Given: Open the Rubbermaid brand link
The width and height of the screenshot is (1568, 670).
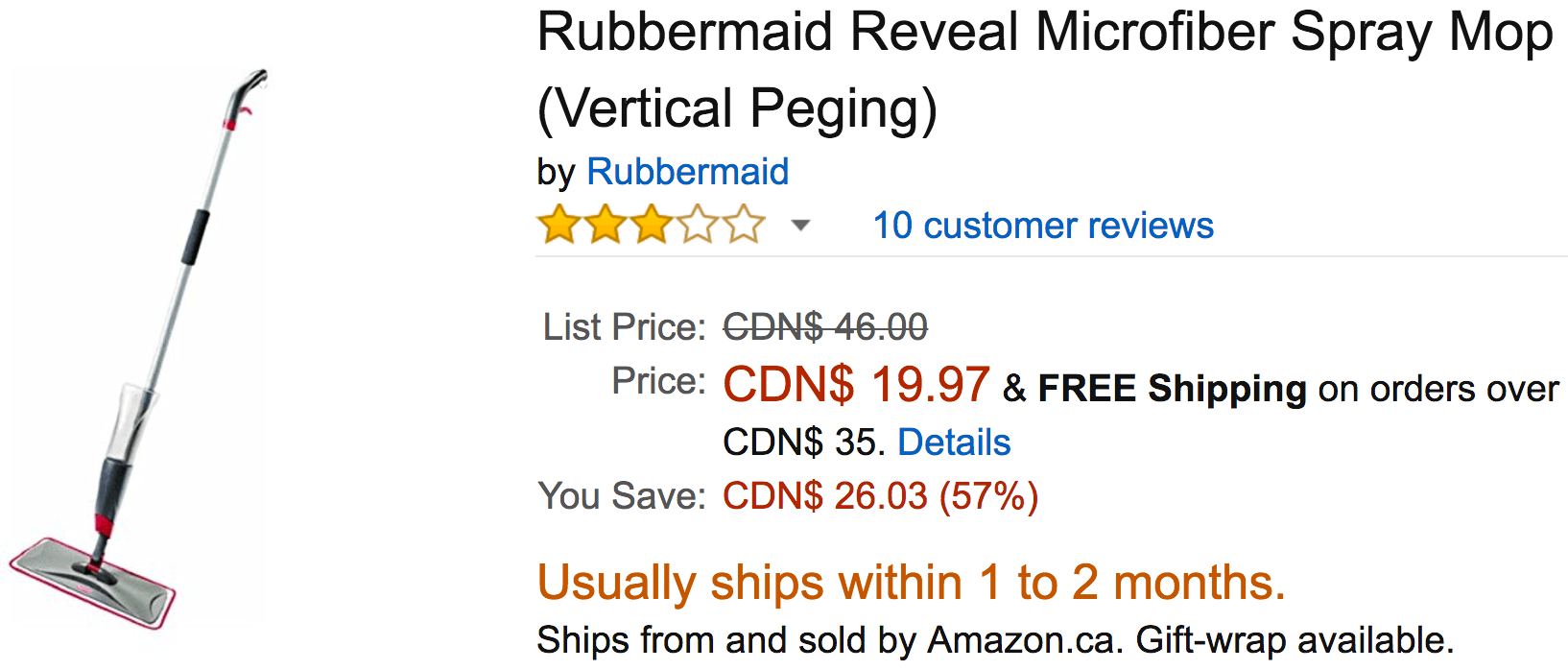Looking at the screenshot, I should tap(687, 172).
